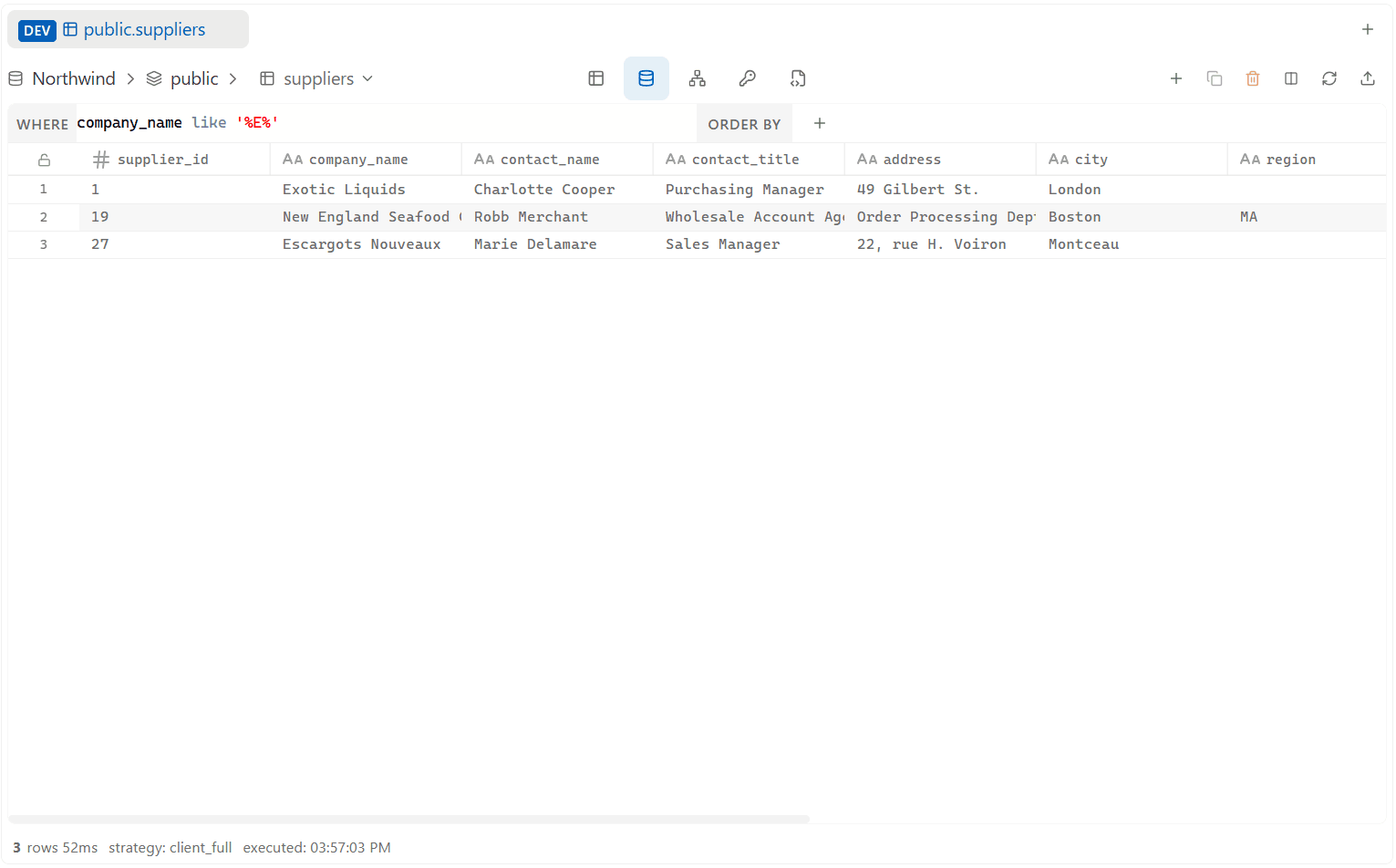The height and width of the screenshot is (868, 1396).
Task: Click the contact_title column header
Action: coord(749,160)
